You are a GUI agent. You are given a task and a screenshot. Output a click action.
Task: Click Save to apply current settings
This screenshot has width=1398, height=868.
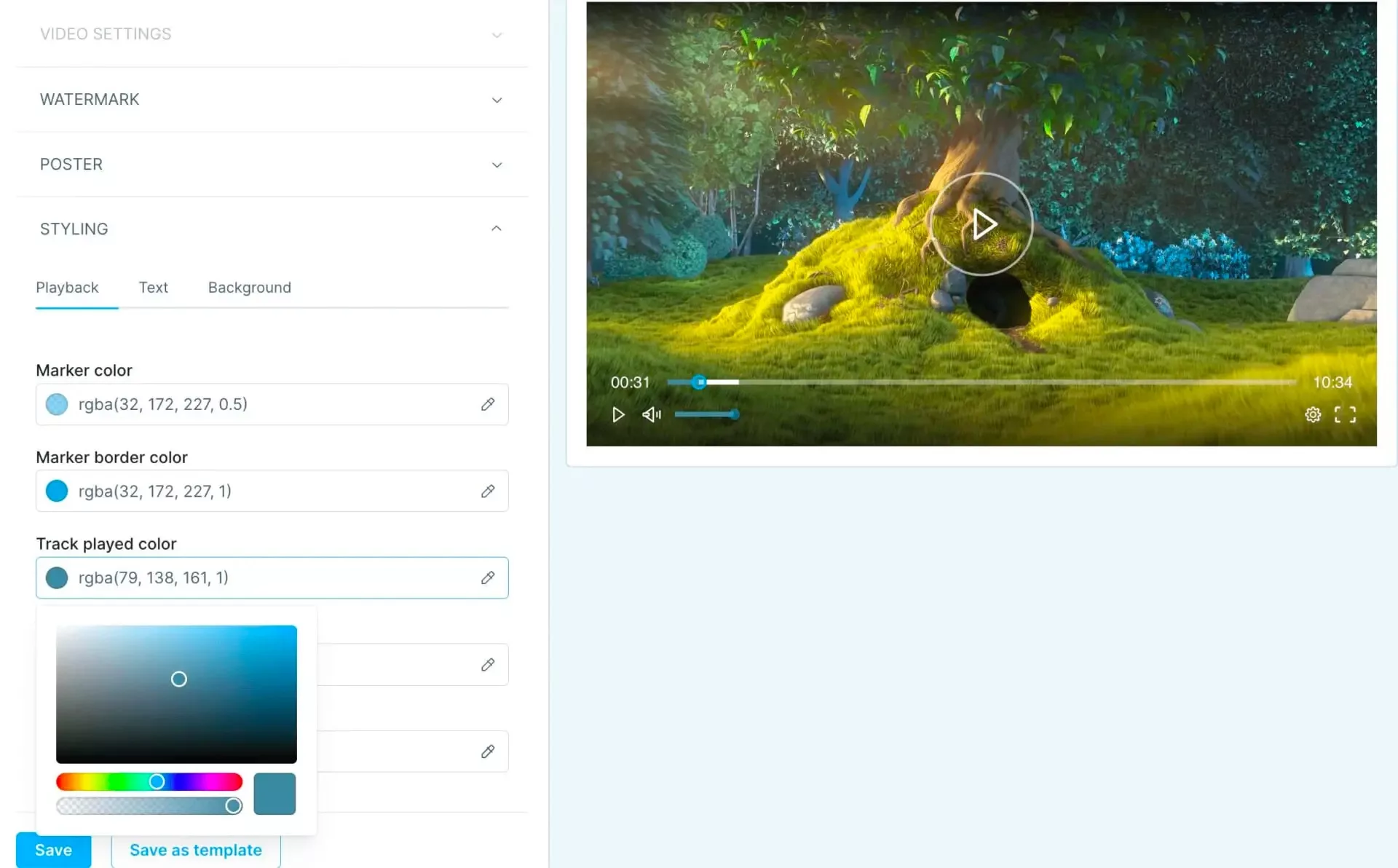click(54, 850)
